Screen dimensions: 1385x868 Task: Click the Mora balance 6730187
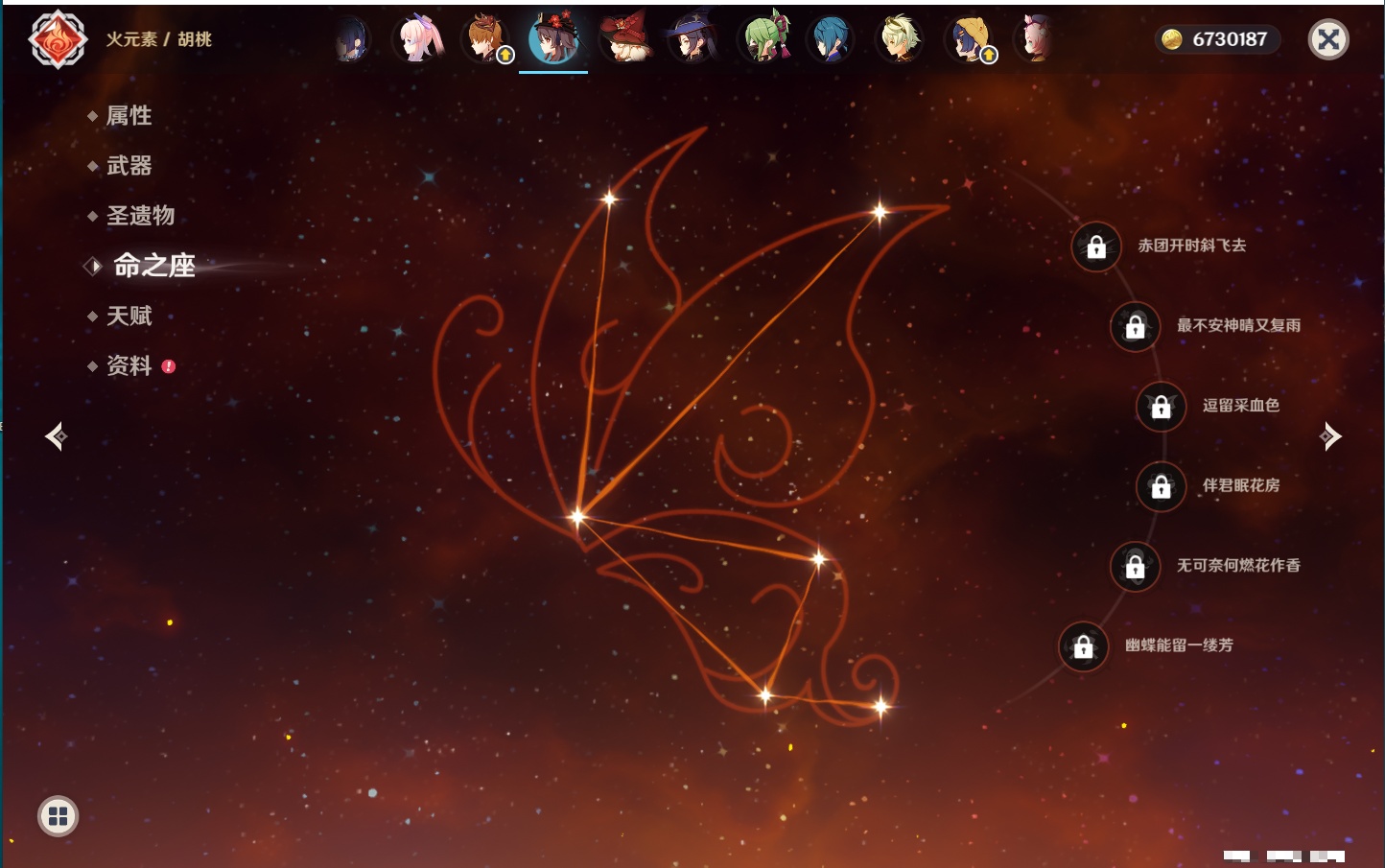click(1230, 39)
